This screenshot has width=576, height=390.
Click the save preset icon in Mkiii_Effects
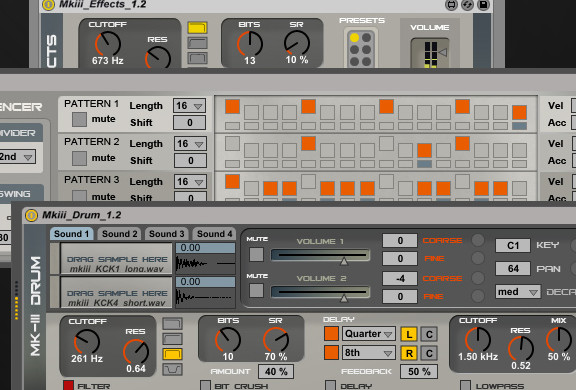click(x=483, y=5)
